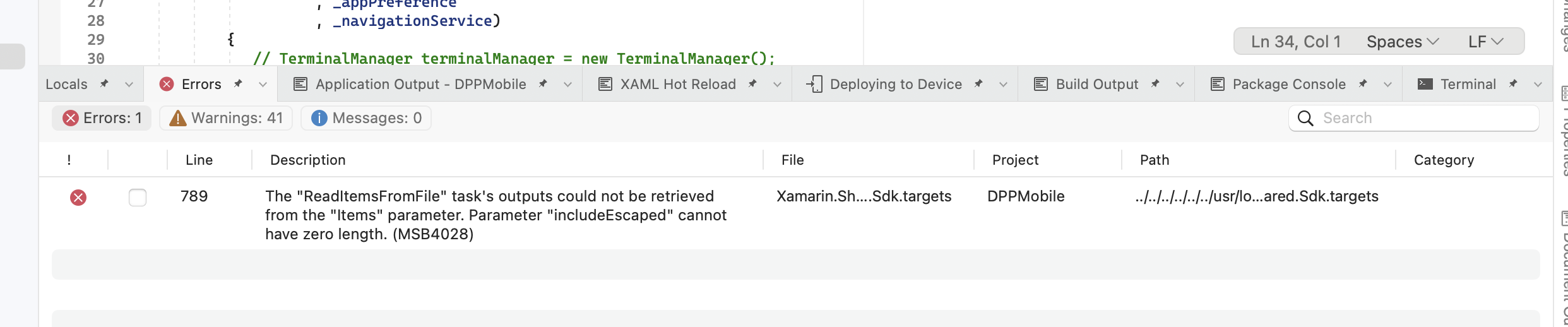
Task: Check the checkbox for error line 789
Action: (x=138, y=198)
